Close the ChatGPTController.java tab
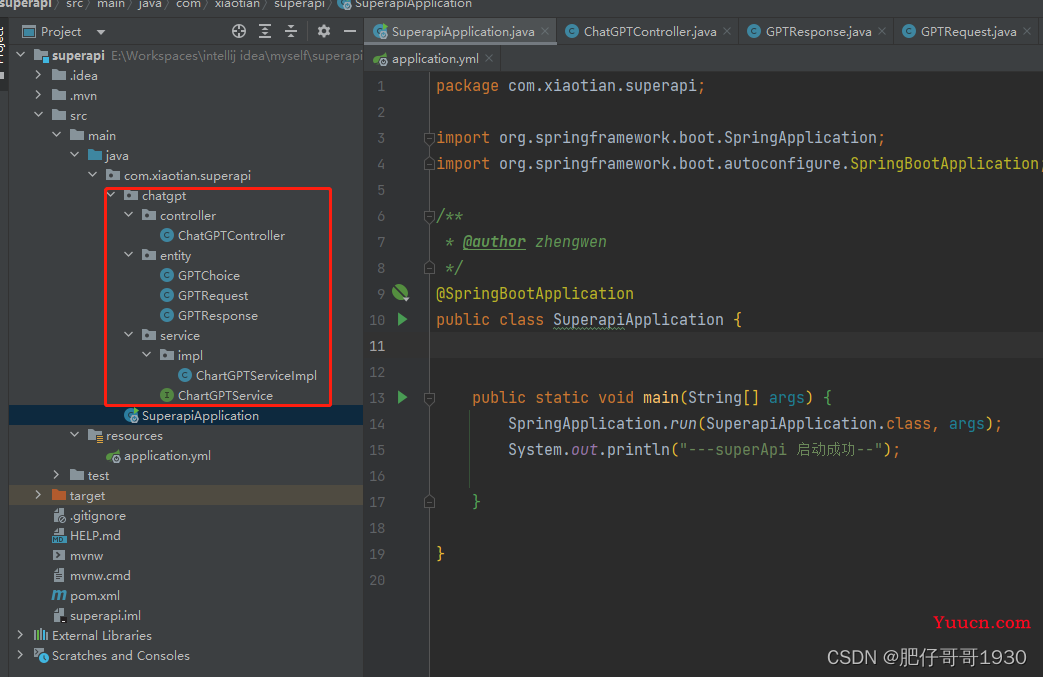Screen dimensions: 1043x677 pos(727,31)
